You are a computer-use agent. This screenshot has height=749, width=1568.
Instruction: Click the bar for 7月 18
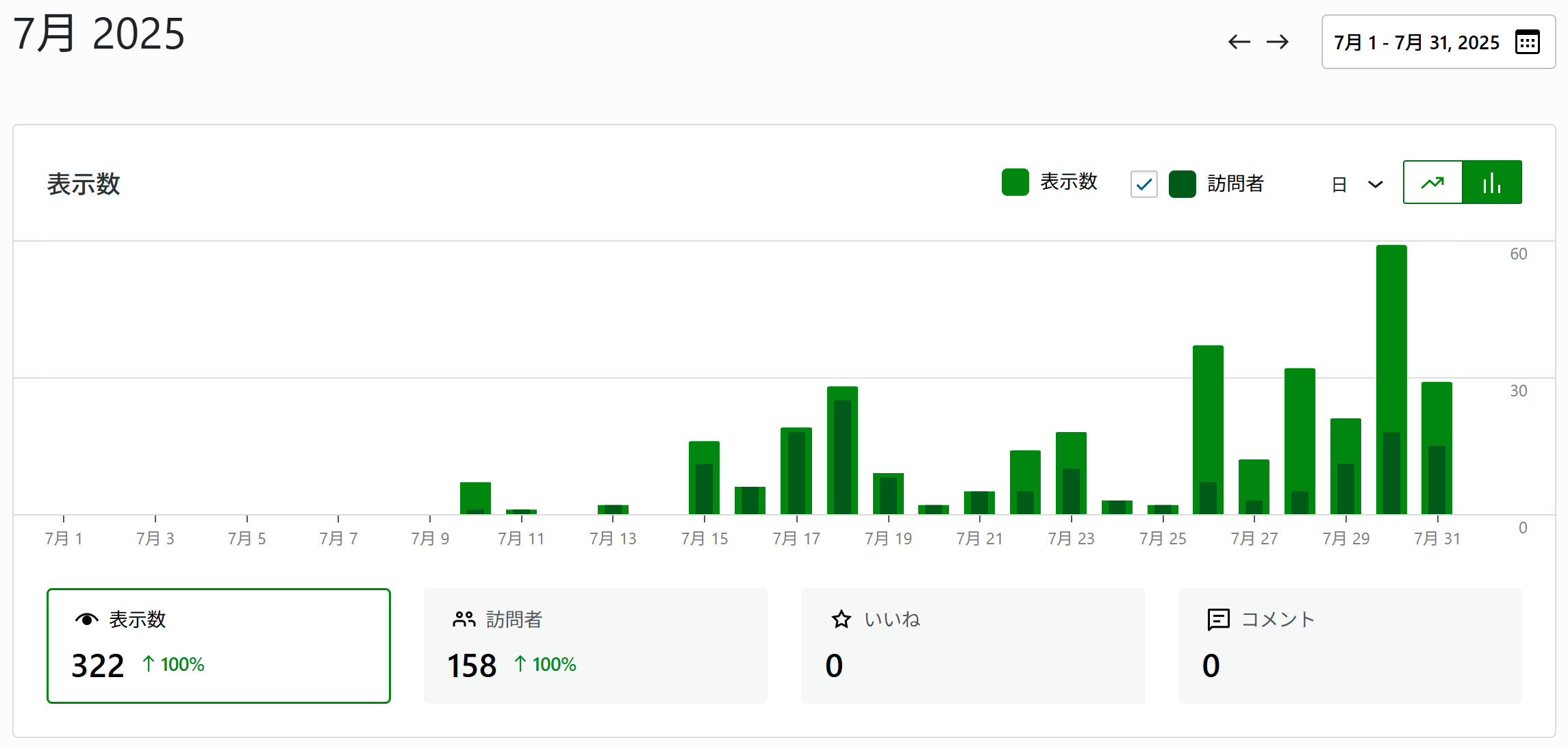tap(842, 450)
